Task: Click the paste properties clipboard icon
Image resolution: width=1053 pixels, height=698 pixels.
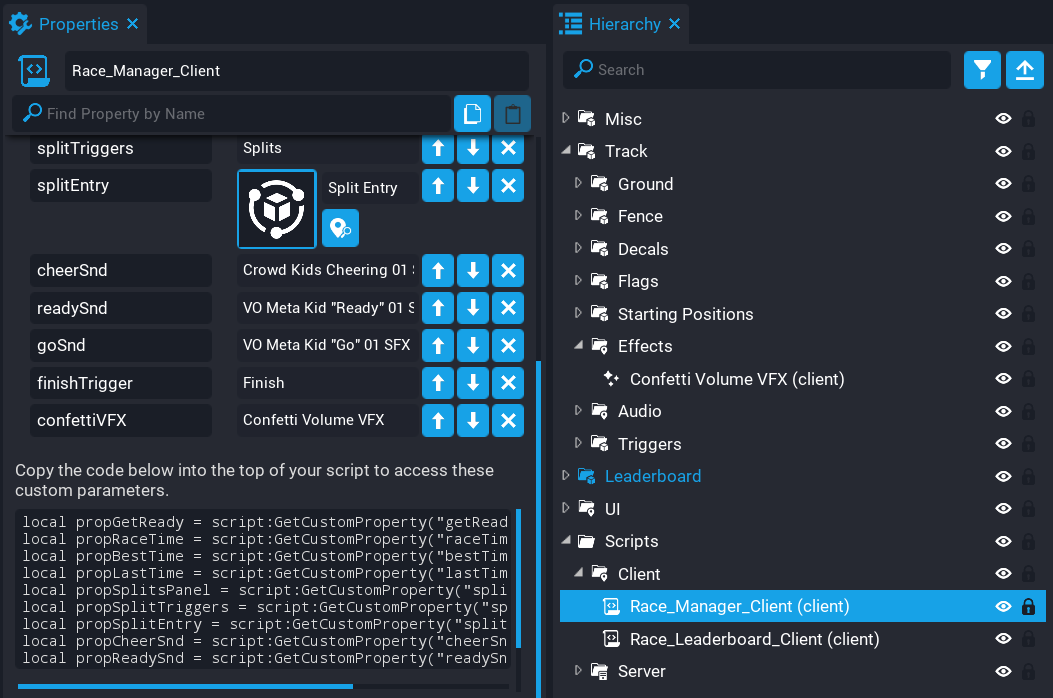Action: tap(512, 114)
